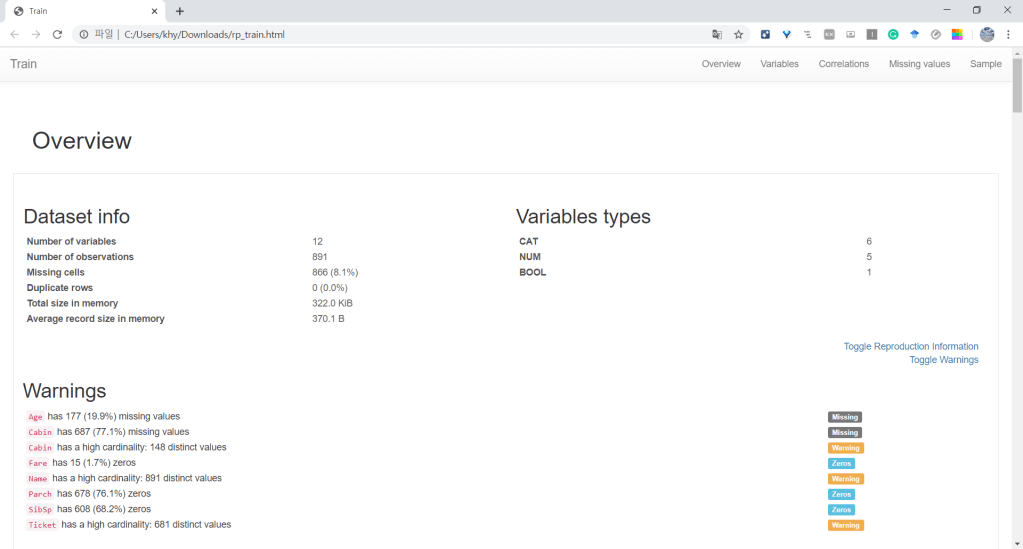This screenshot has width=1023, height=549.
Task: Open the Google Translate page icon
Action: [x=717, y=34]
